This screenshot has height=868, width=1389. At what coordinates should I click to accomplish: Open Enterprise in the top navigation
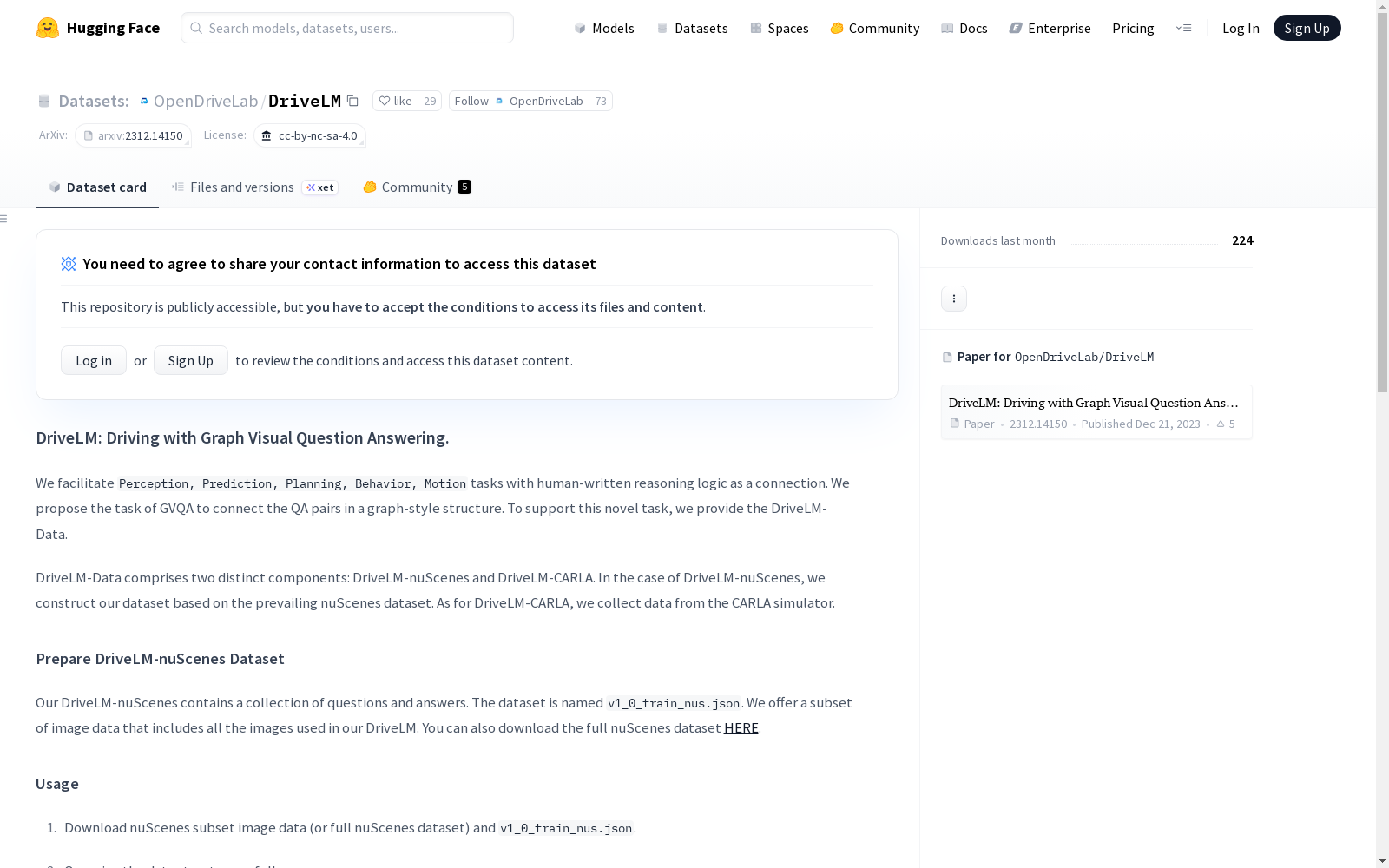coord(1050,28)
